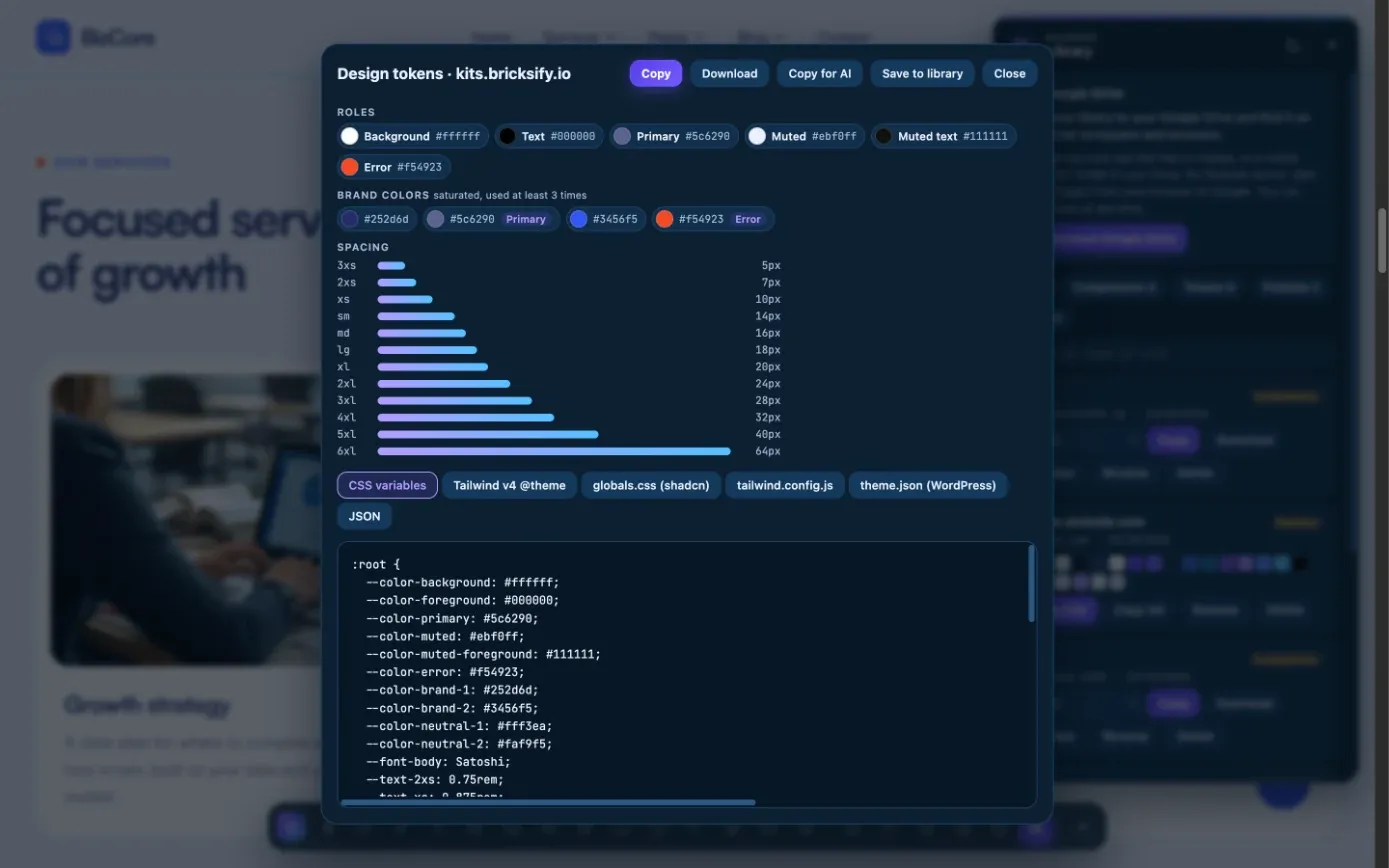
Task: Pick brand color #252d6d chip
Action: point(377,219)
